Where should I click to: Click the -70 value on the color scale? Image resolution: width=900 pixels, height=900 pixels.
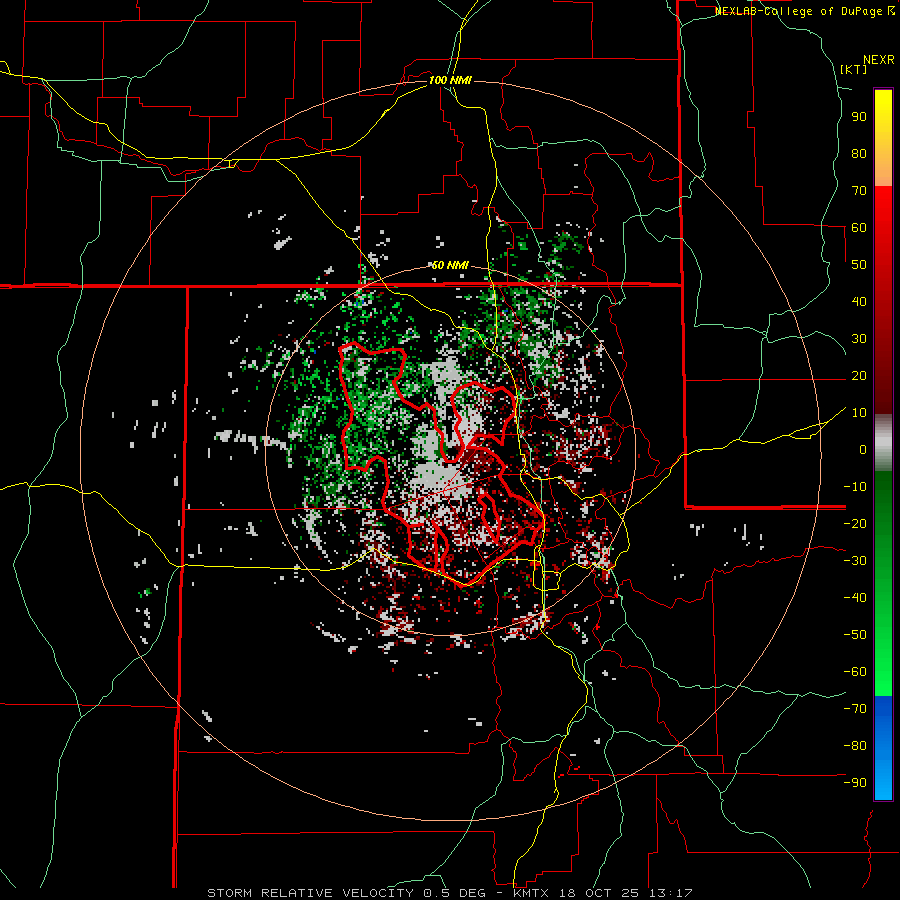855,709
